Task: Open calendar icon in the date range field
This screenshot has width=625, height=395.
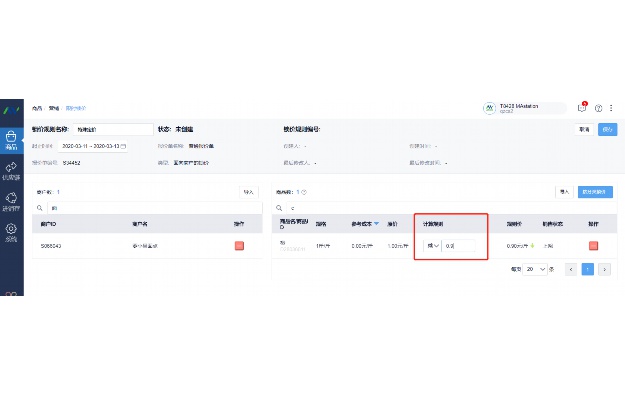Action: pos(123,146)
